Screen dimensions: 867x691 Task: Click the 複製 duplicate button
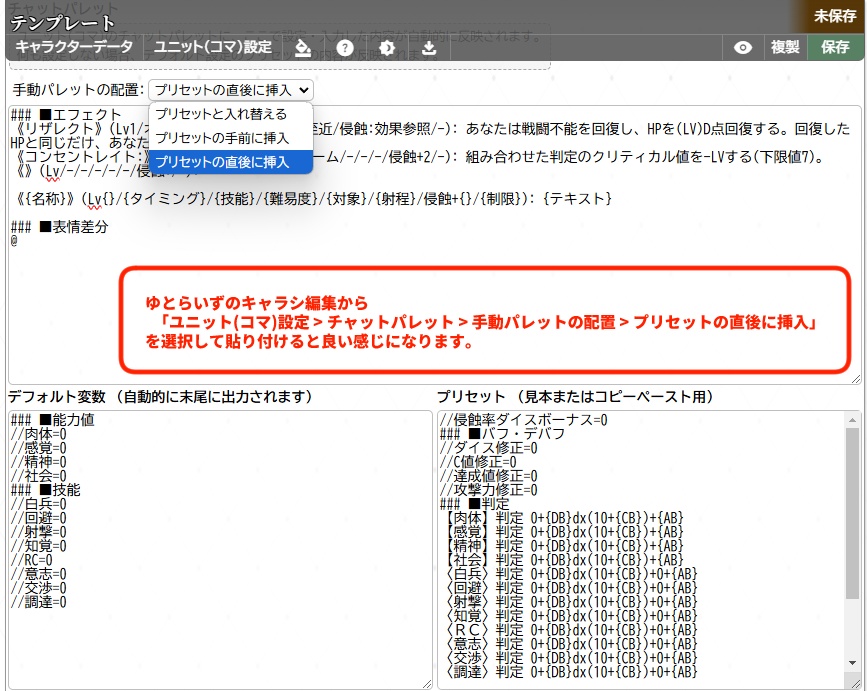click(788, 46)
